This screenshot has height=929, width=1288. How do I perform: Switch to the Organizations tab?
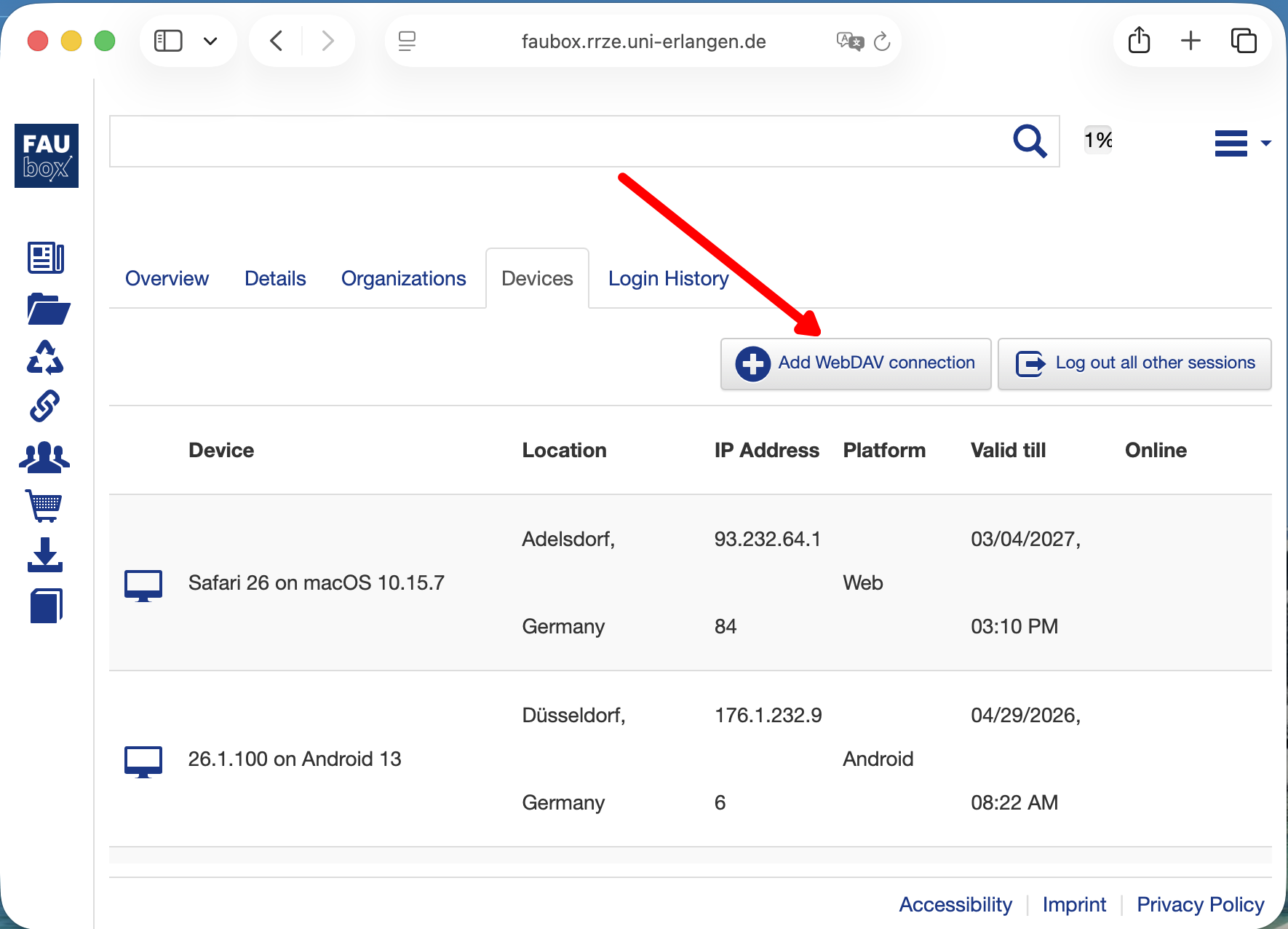(403, 279)
